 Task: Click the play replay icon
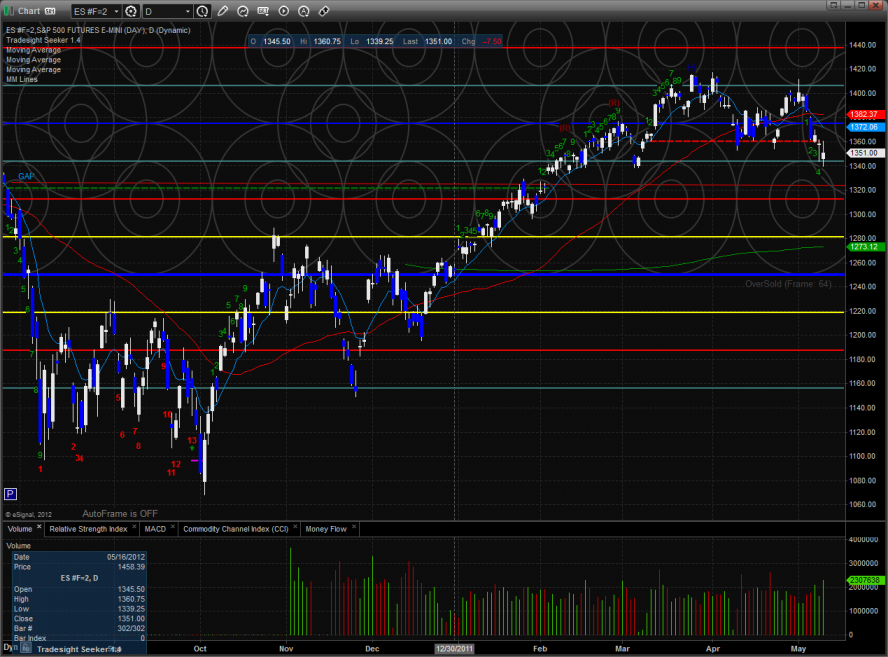point(284,11)
